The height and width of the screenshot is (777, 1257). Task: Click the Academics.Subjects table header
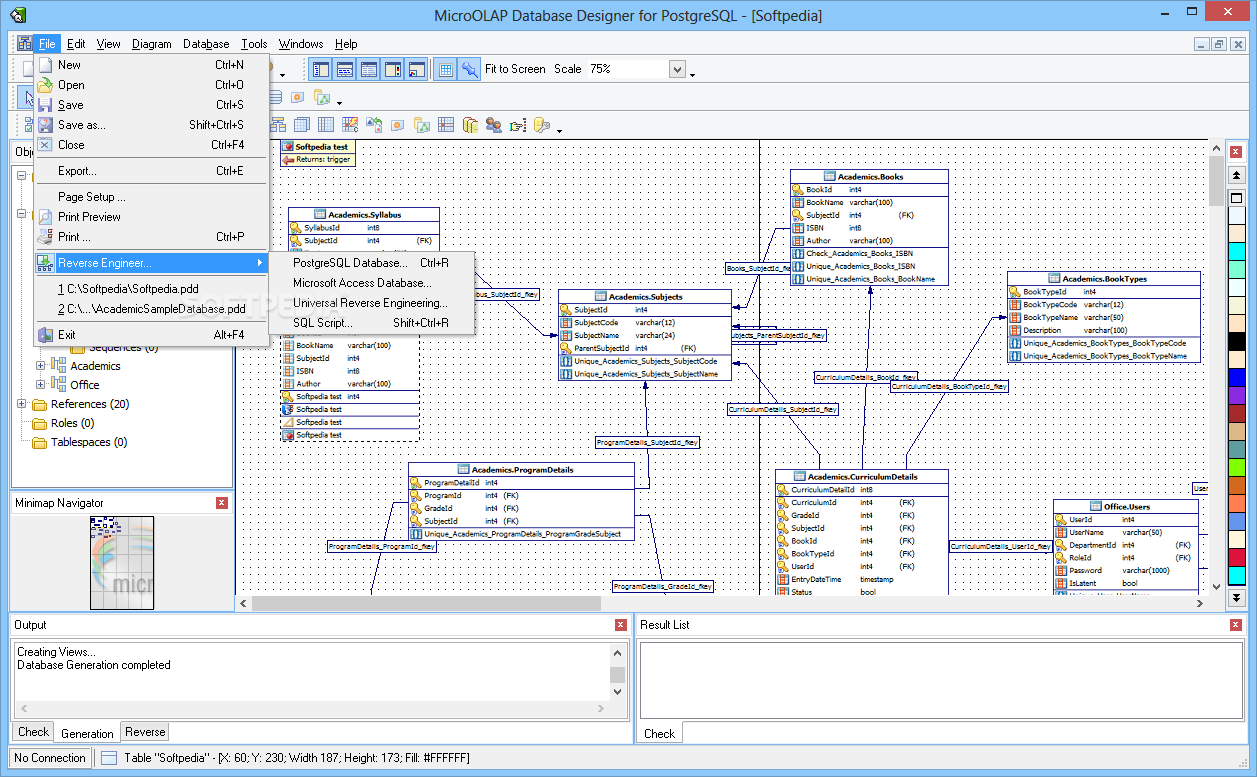coord(645,297)
